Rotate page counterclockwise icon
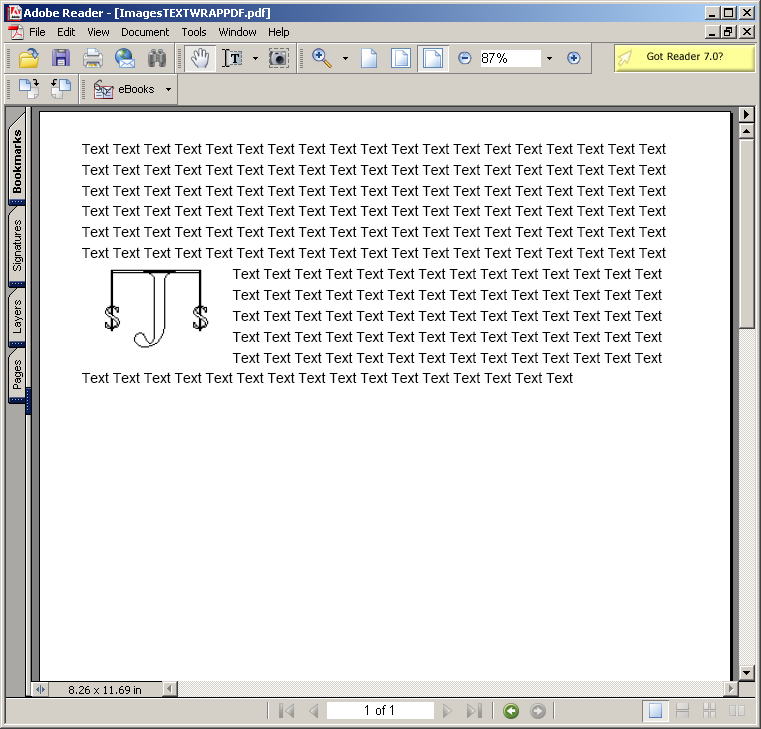 point(61,89)
